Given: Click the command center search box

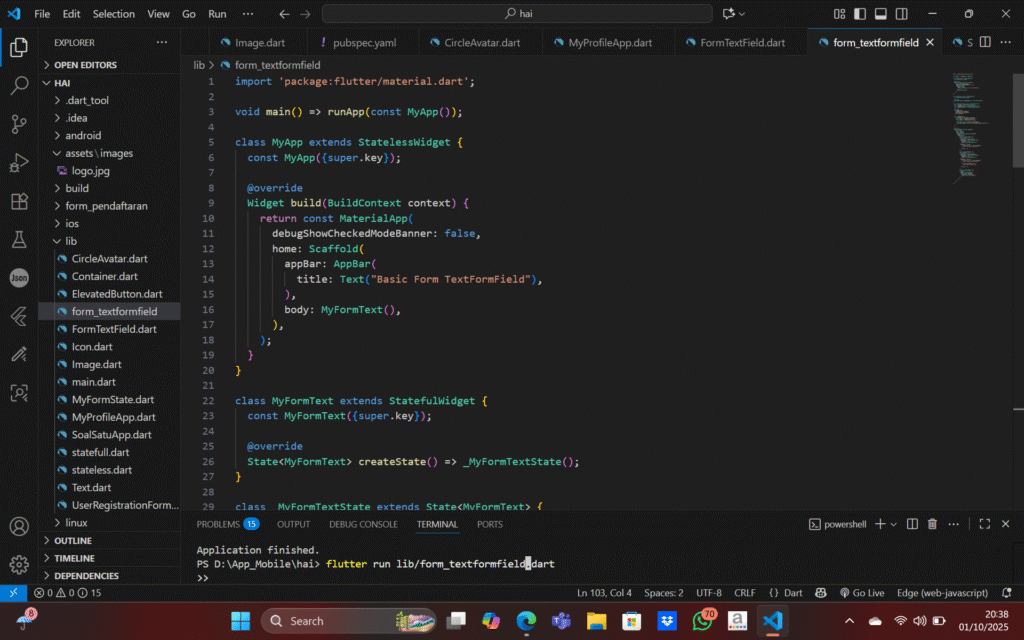Looking at the screenshot, I should (x=516, y=14).
